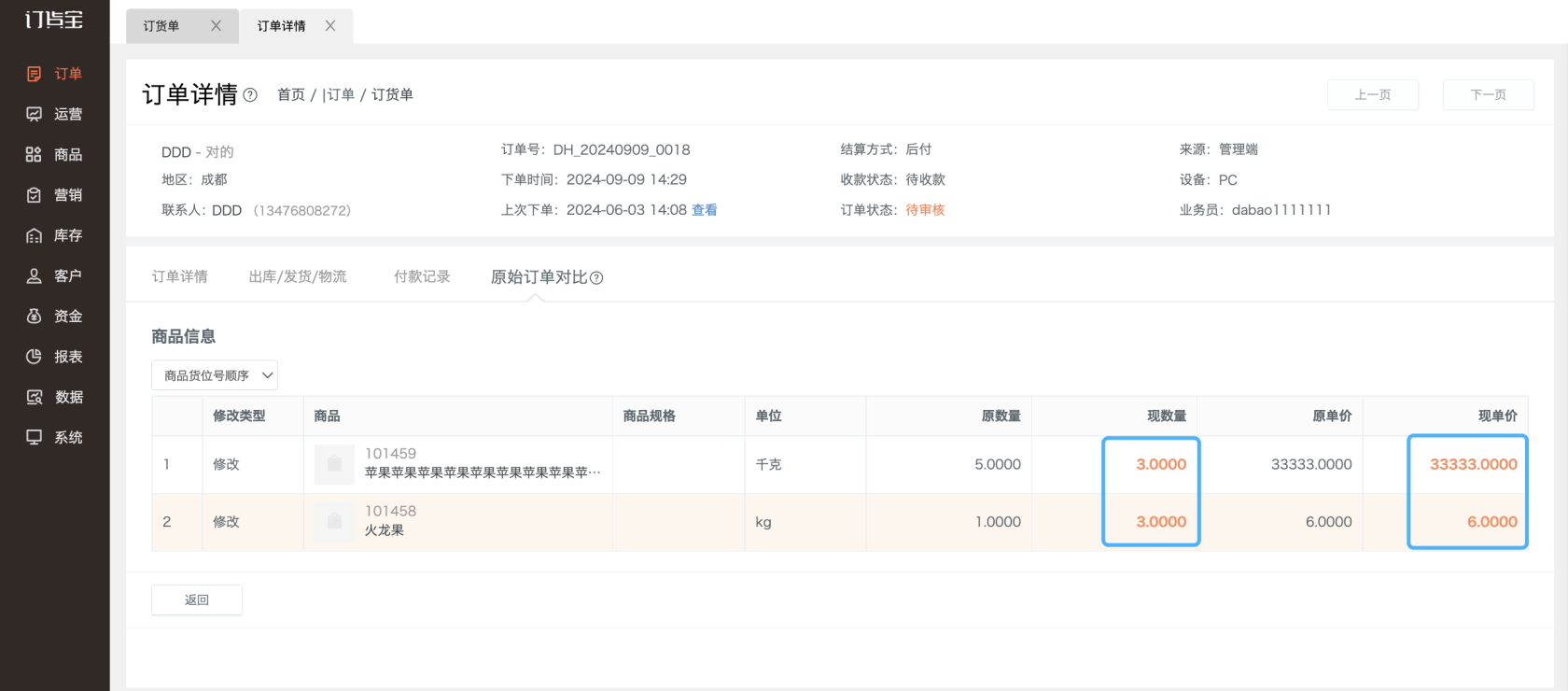Go to 商品 module icon
The image size is (1568, 691).
pyautogui.click(x=35, y=154)
